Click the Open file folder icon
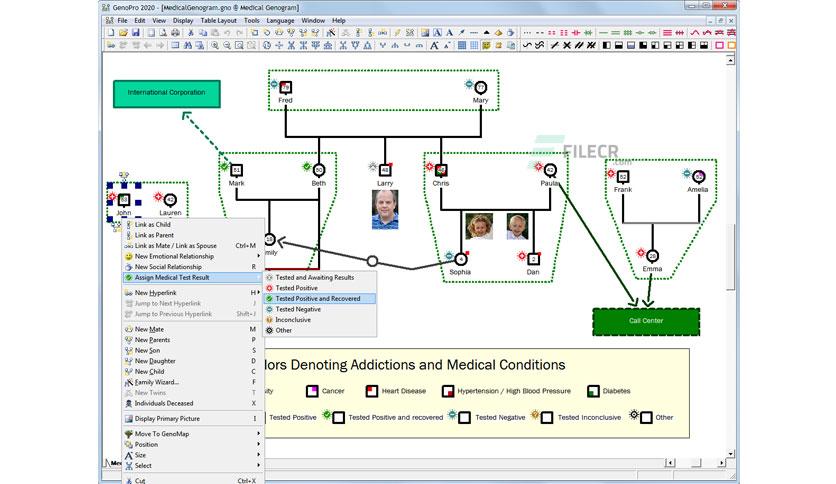Screen dimensions: 836x484 click(x=123, y=33)
